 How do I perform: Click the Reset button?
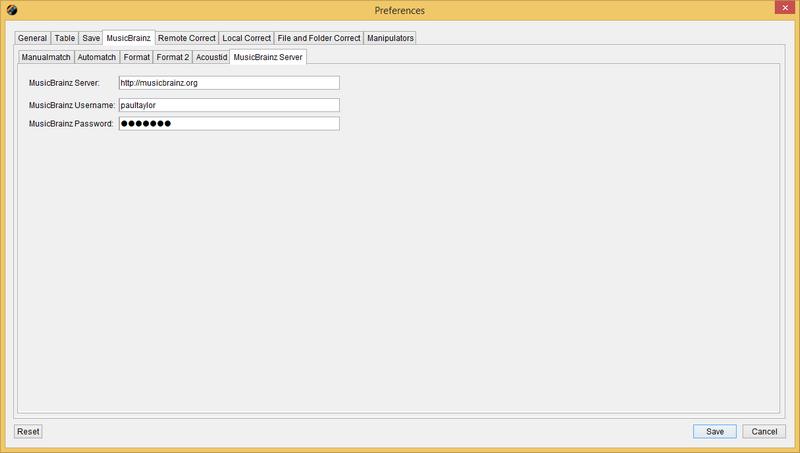pos(28,432)
